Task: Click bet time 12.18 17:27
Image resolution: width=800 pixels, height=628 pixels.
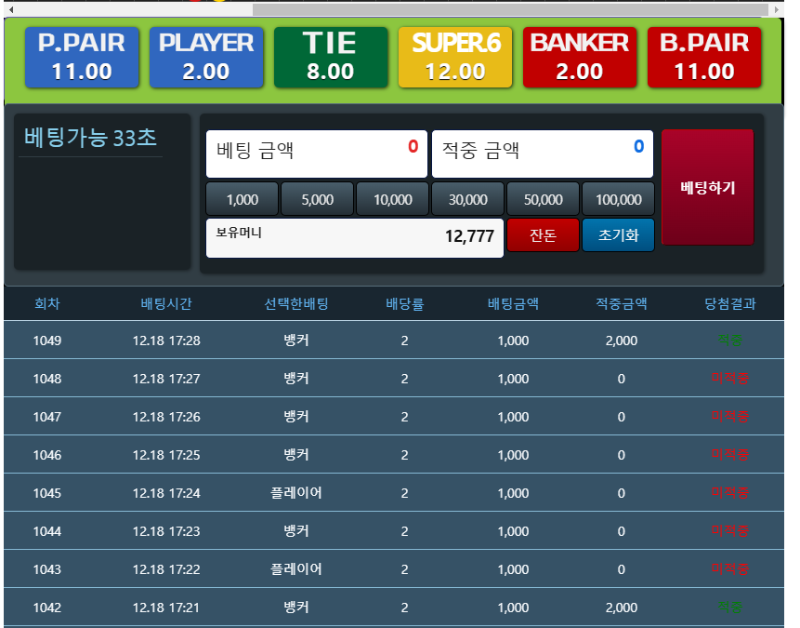Action: 166,379
